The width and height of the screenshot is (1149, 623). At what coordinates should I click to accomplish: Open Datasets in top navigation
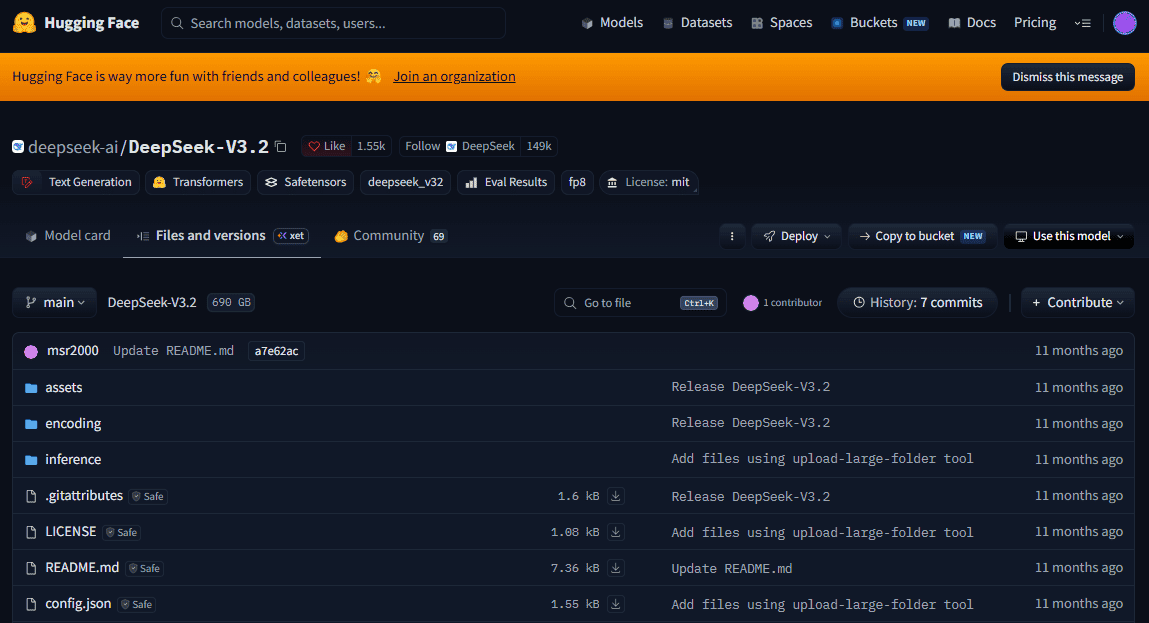click(x=697, y=23)
